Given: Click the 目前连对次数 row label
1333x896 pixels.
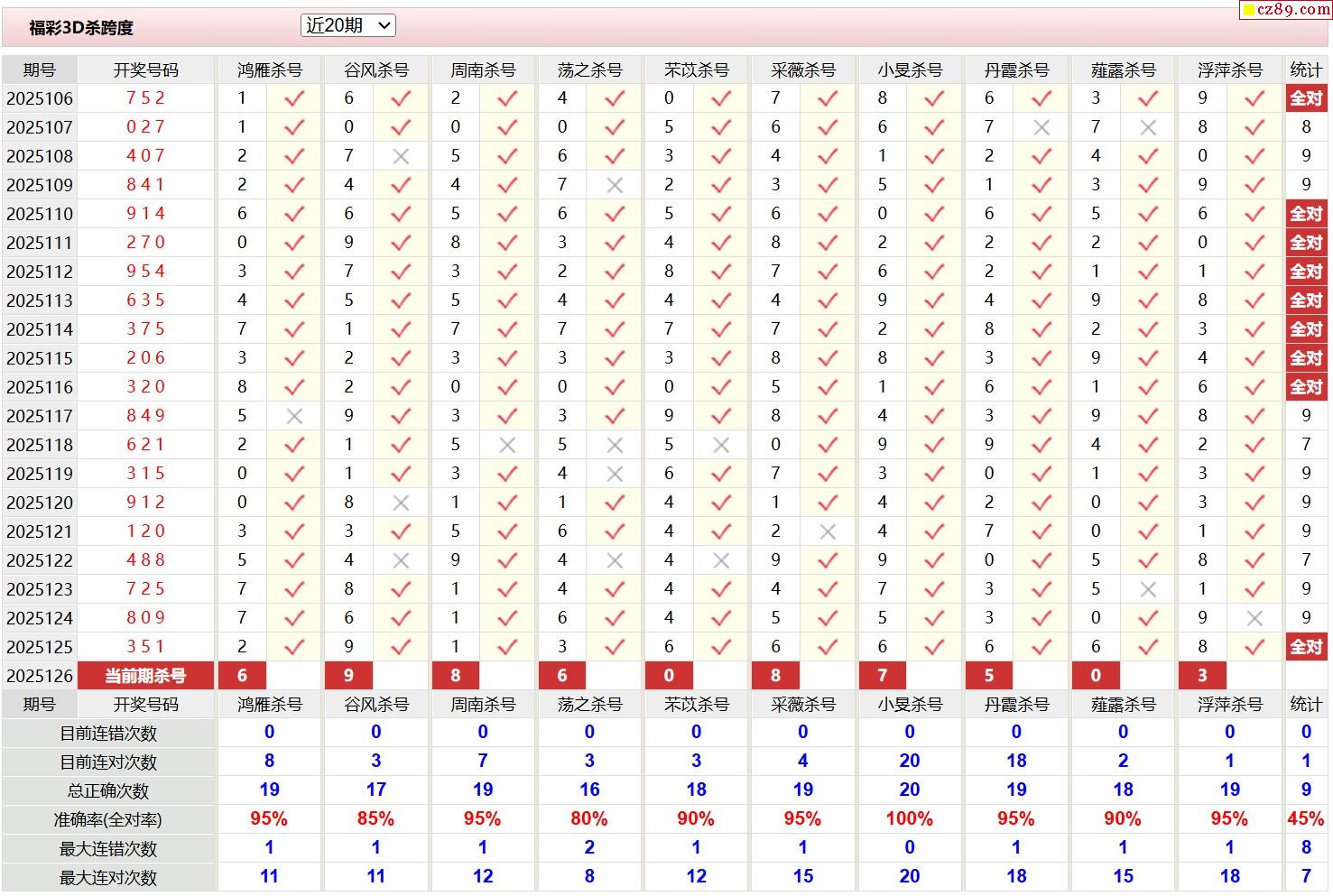Looking at the screenshot, I should pos(108,762).
